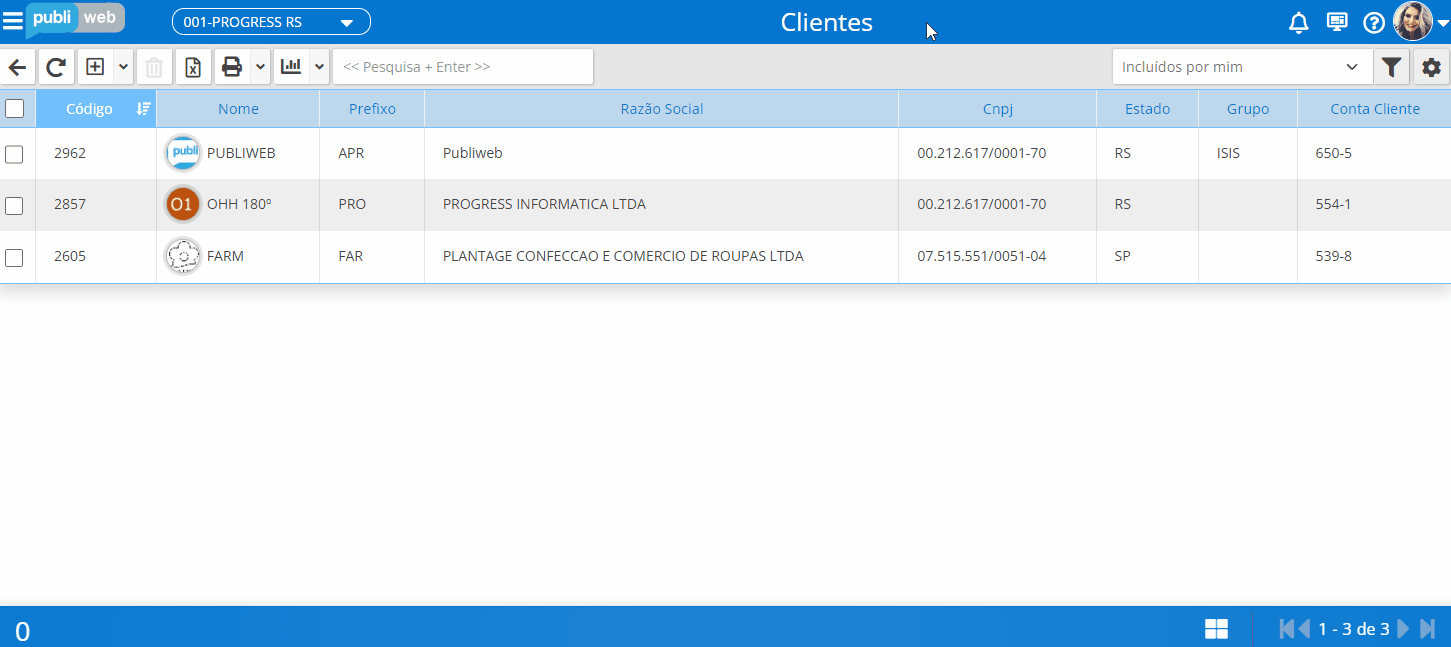This screenshot has width=1451, height=647.
Task: Open the chart report icon
Action: (x=291, y=67)
